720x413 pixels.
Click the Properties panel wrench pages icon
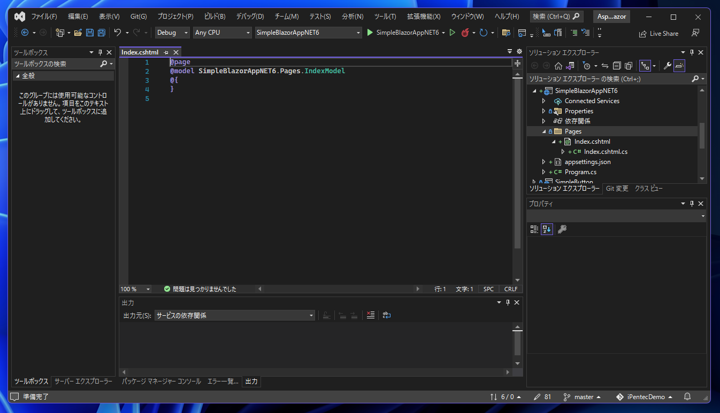point(562,229)
